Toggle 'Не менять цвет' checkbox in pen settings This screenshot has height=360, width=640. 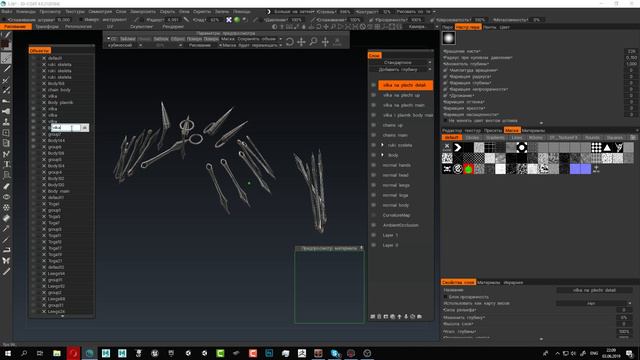(x=445, y=121)
